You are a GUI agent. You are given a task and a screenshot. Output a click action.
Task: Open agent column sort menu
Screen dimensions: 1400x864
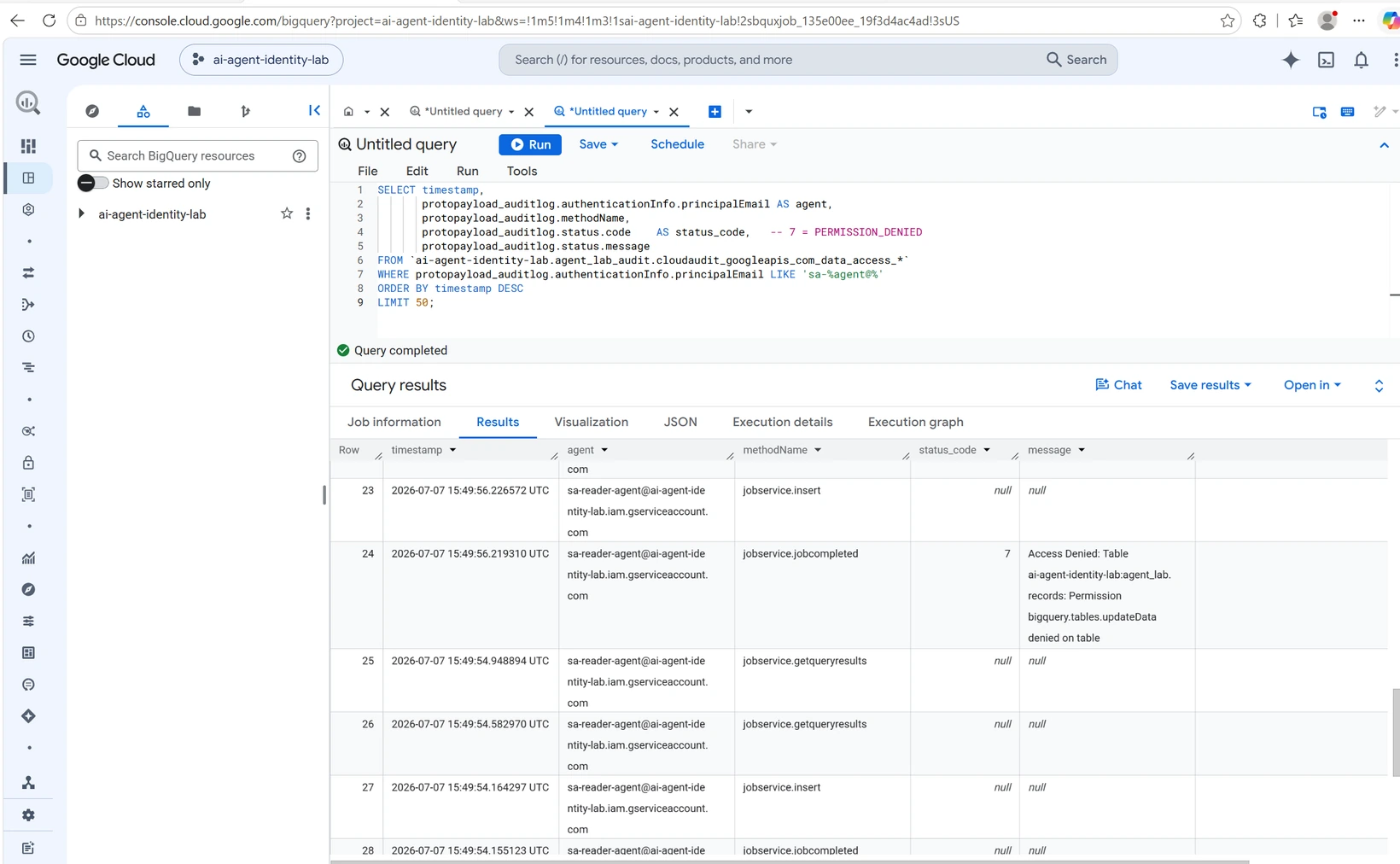604,450
